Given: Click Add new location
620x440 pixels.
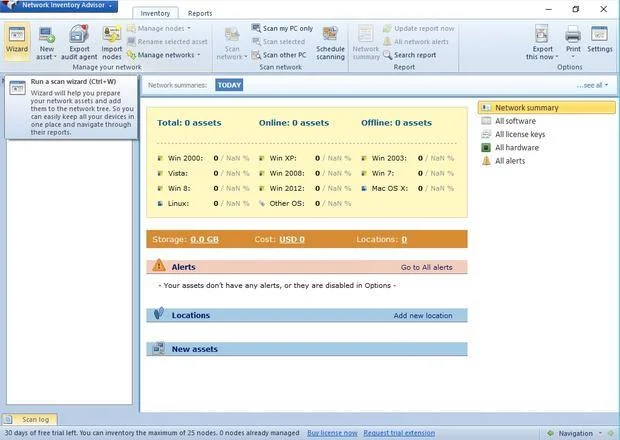Looking at the screenshot, I should pos(423,315).
